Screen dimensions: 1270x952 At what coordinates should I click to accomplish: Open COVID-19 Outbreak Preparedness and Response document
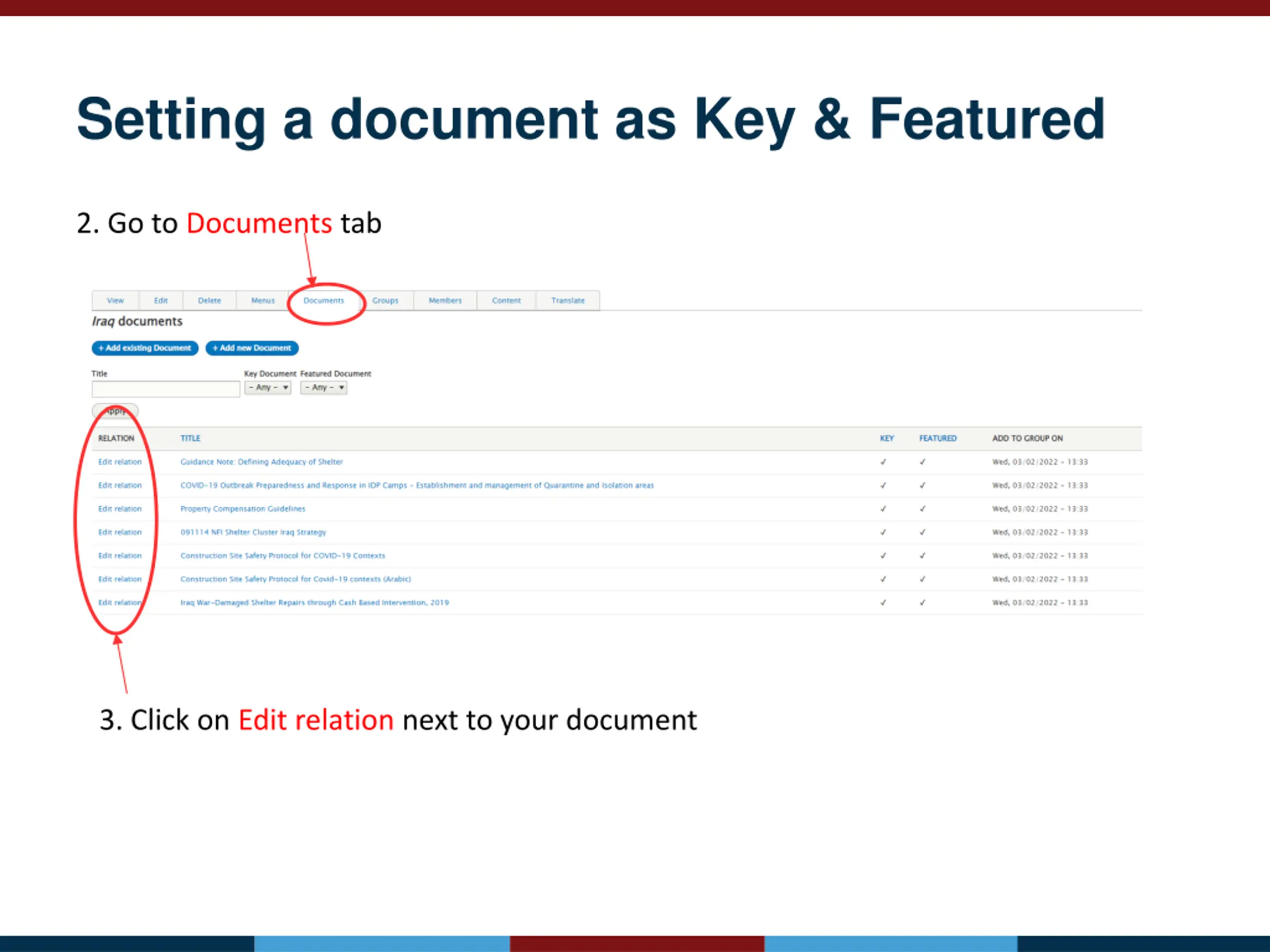pyautogui.click(x=417, y=485)
